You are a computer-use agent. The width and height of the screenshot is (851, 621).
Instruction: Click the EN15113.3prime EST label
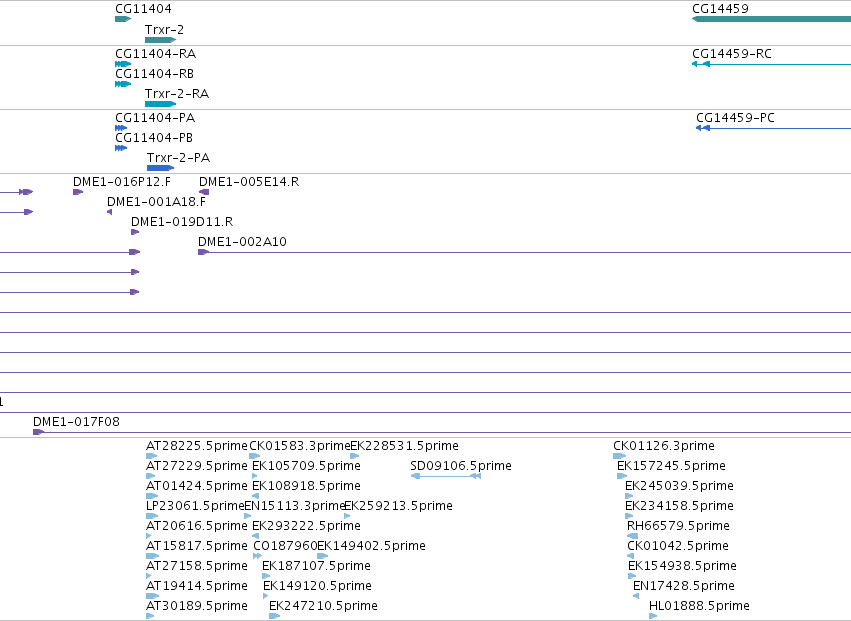click(295, 506)
